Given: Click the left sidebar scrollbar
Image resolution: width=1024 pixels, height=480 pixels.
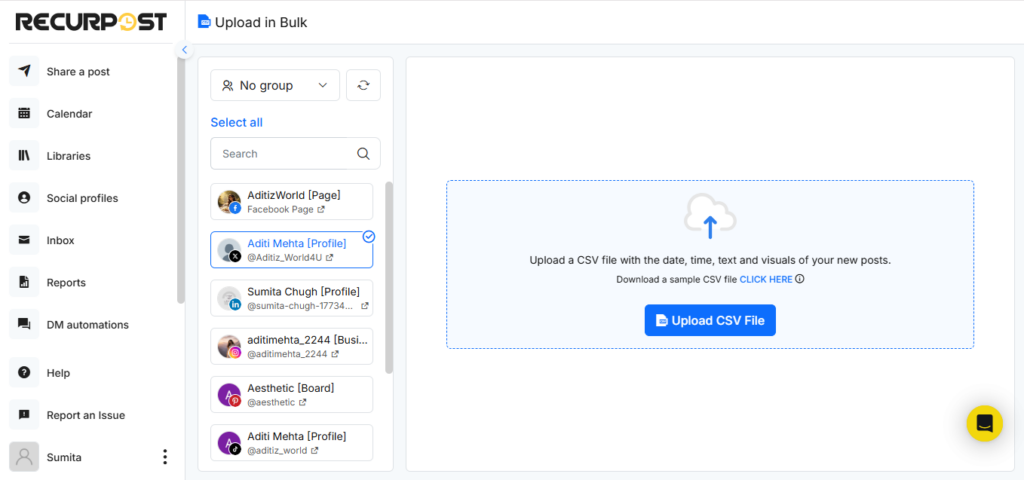Looking at the screenshot, I should click(x=181, y=180).
